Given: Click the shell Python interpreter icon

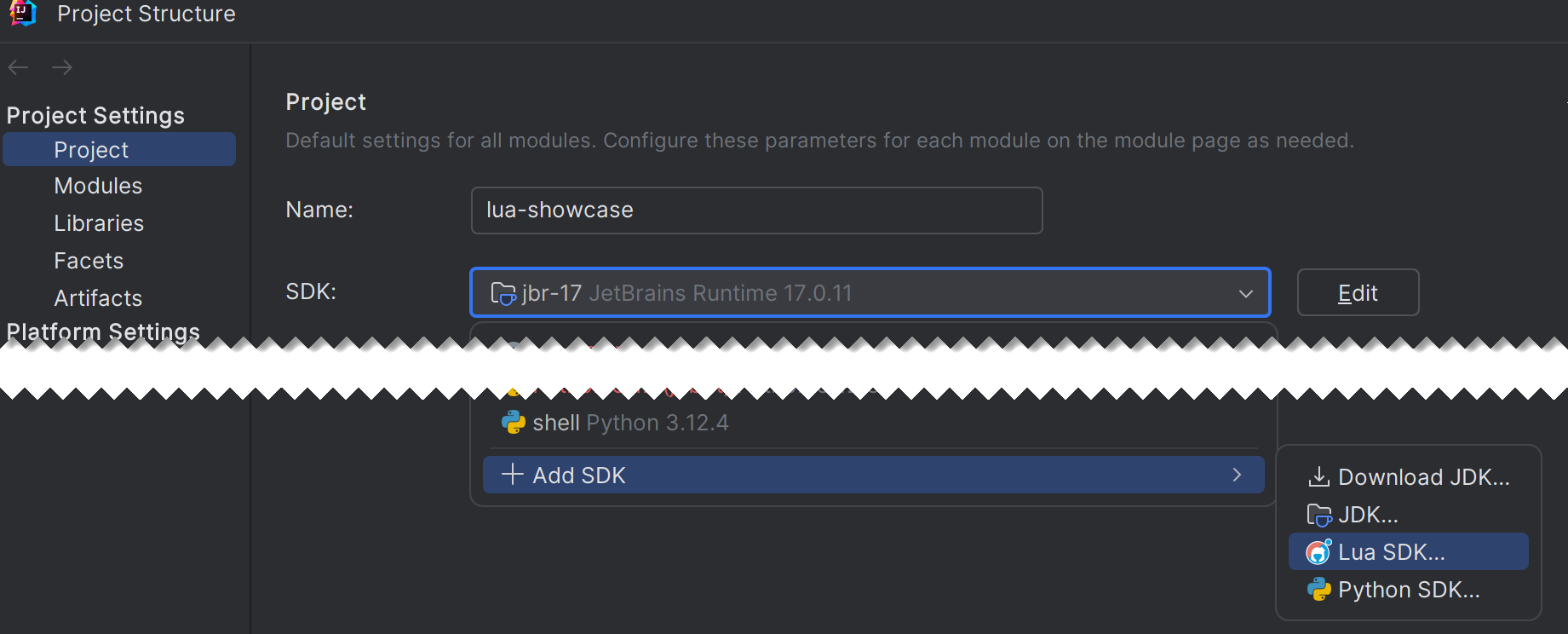Looking at the screenshot, I should point(513,423).
